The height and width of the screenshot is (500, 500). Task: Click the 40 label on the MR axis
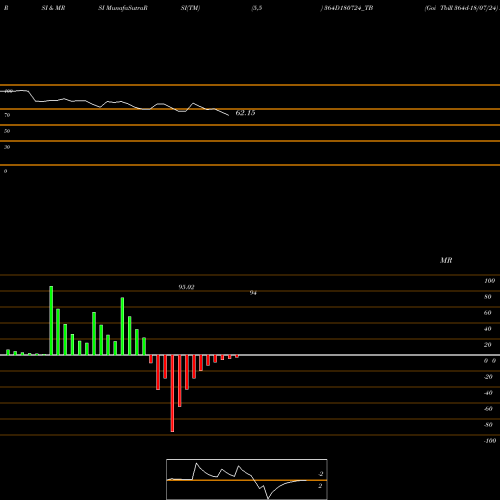coord(488,329)
